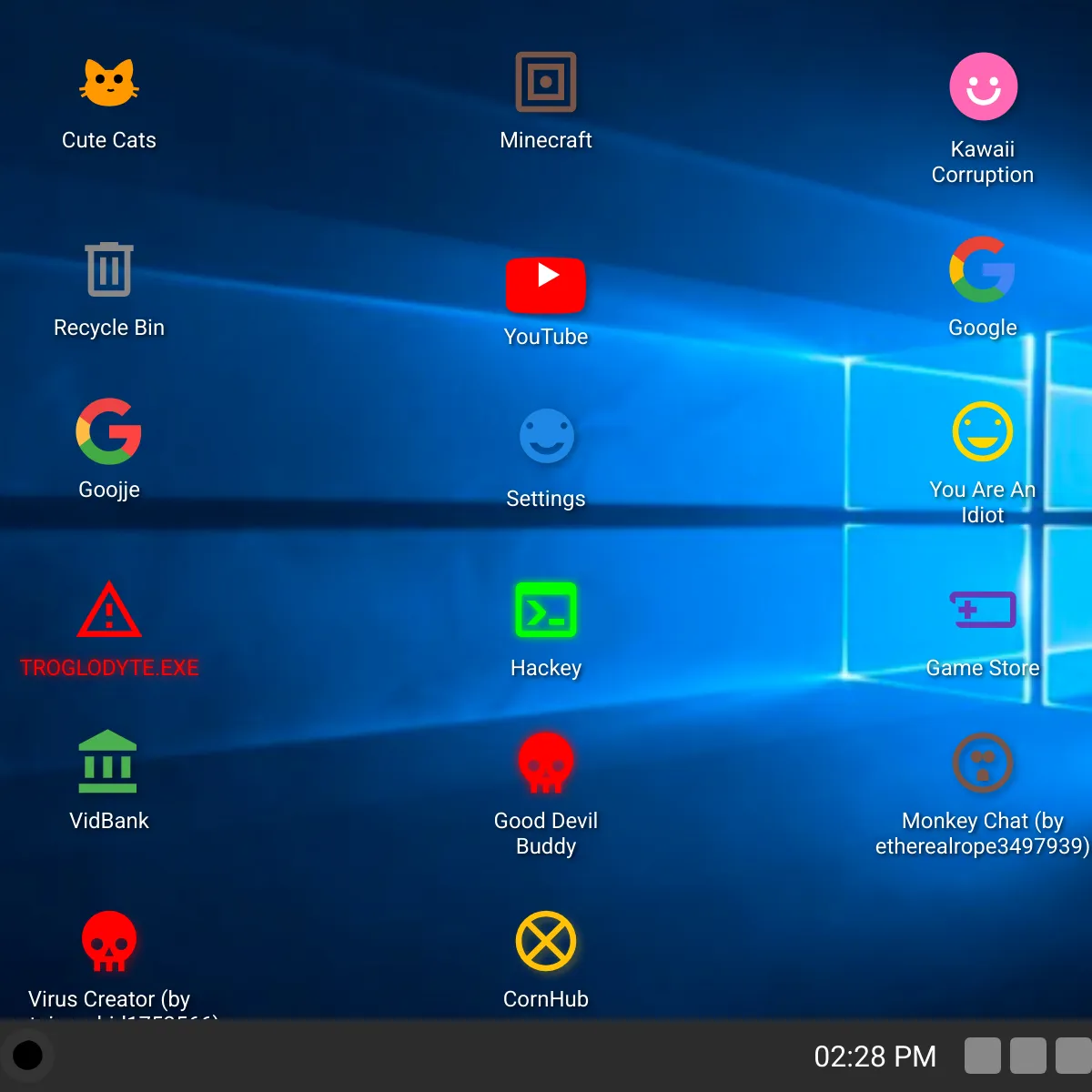
Task: Click the last gray taskbar square
Action: 1074,1056
